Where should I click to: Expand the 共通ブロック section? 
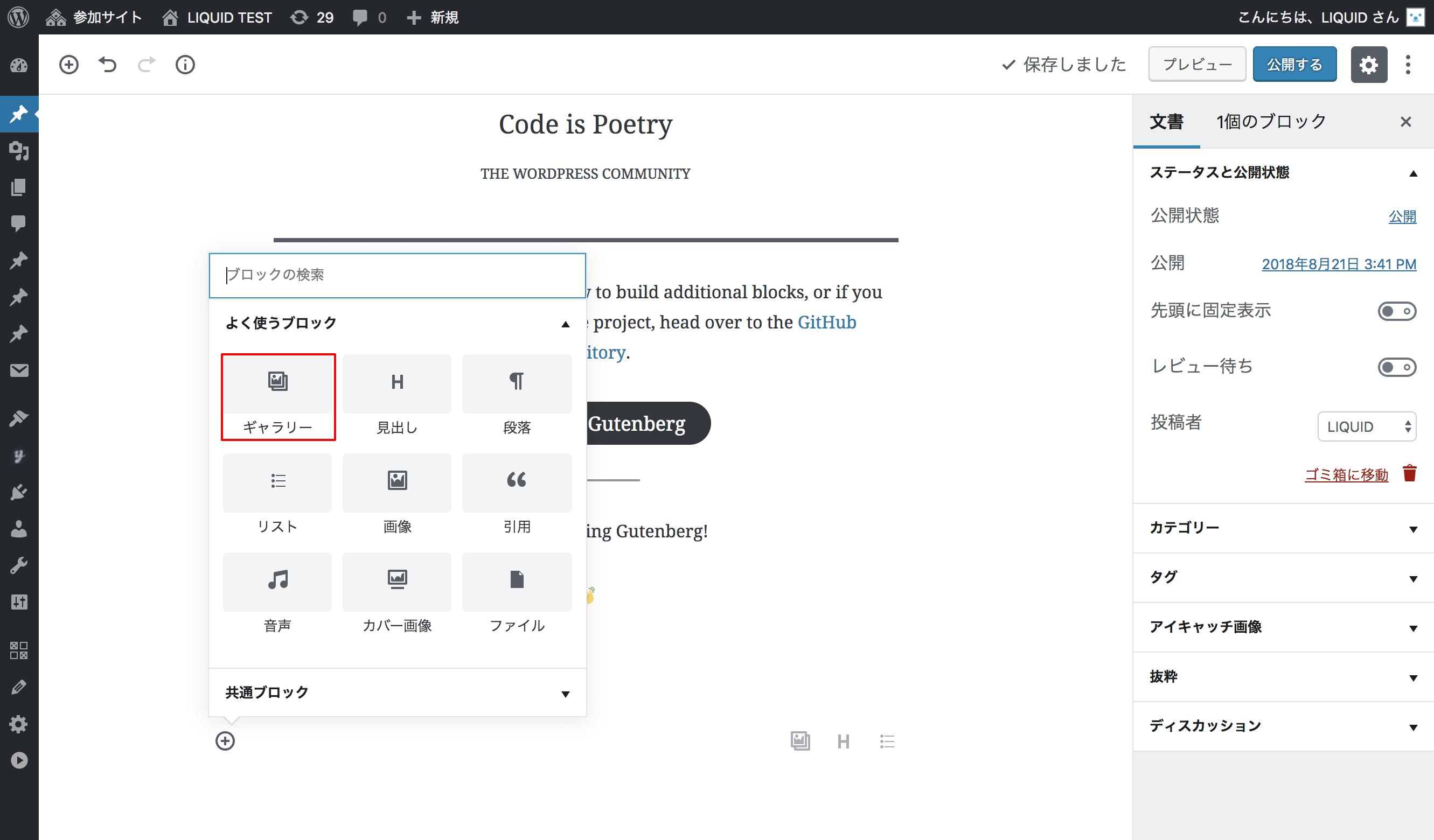[565, 692]
